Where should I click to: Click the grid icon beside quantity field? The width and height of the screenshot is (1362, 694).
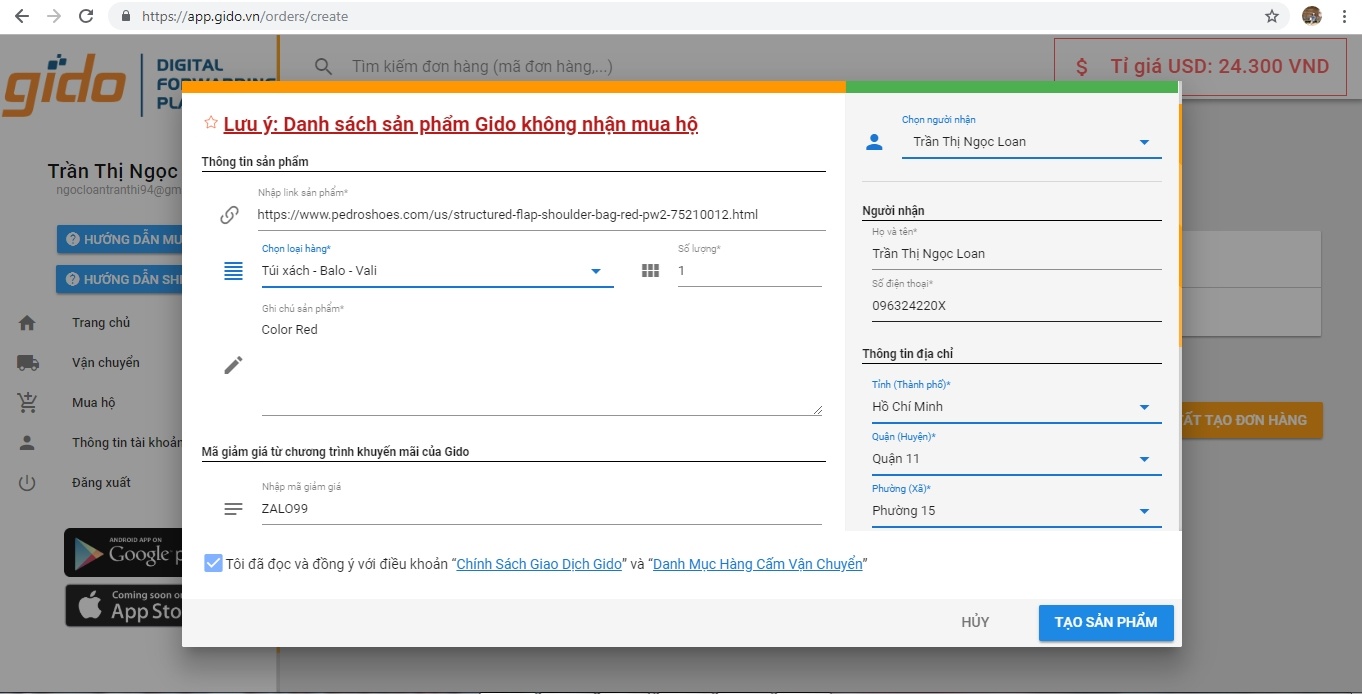point(650,271)
